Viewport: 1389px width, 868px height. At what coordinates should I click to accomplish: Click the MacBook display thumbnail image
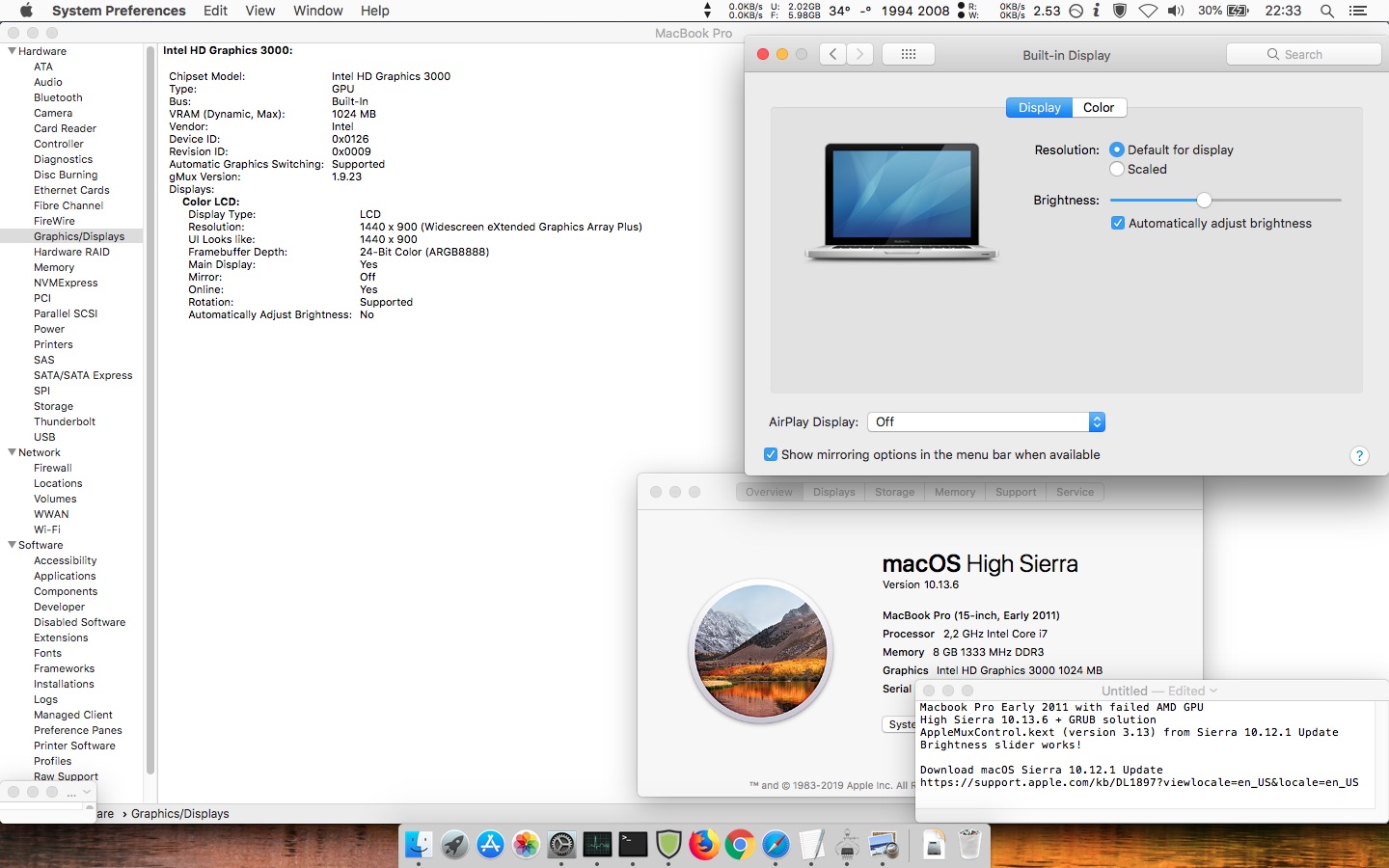click(x=901, y=202)
